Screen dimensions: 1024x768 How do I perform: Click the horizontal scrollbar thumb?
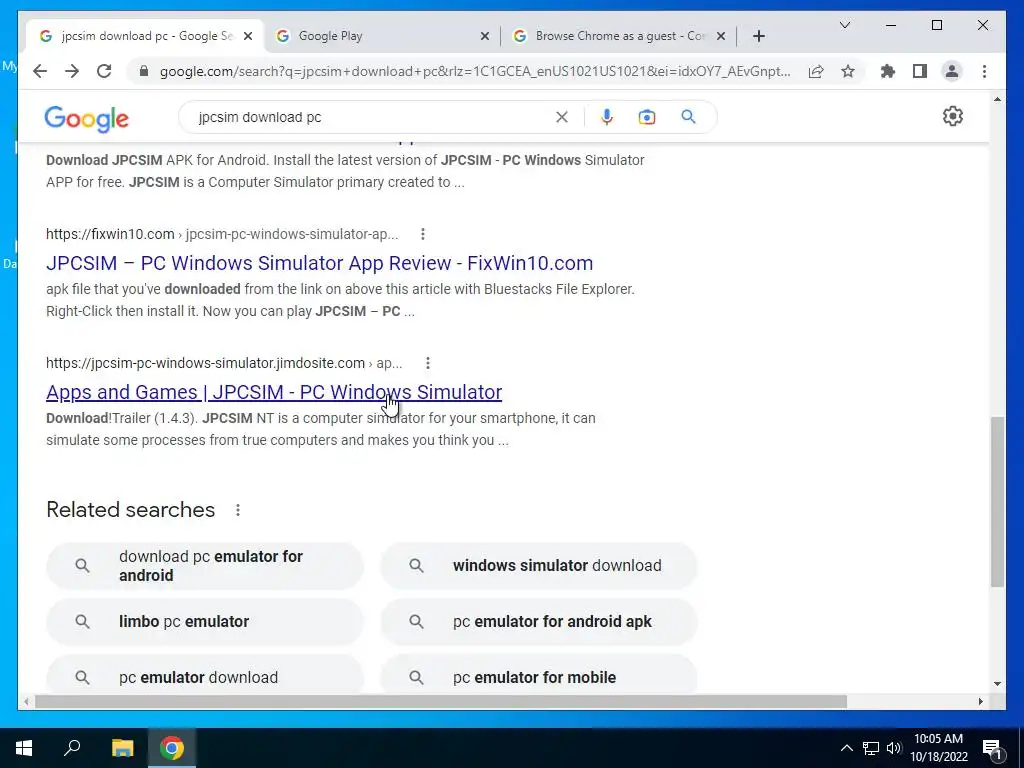(441, 701)
